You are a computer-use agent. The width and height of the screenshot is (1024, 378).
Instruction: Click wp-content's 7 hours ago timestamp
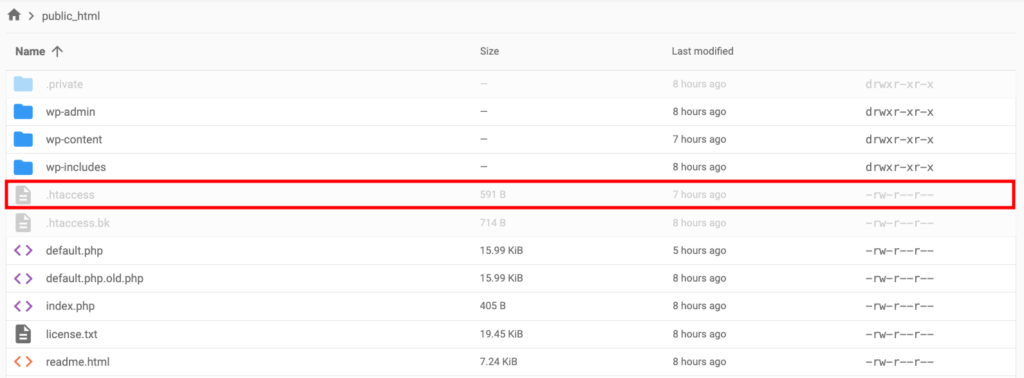699,140
